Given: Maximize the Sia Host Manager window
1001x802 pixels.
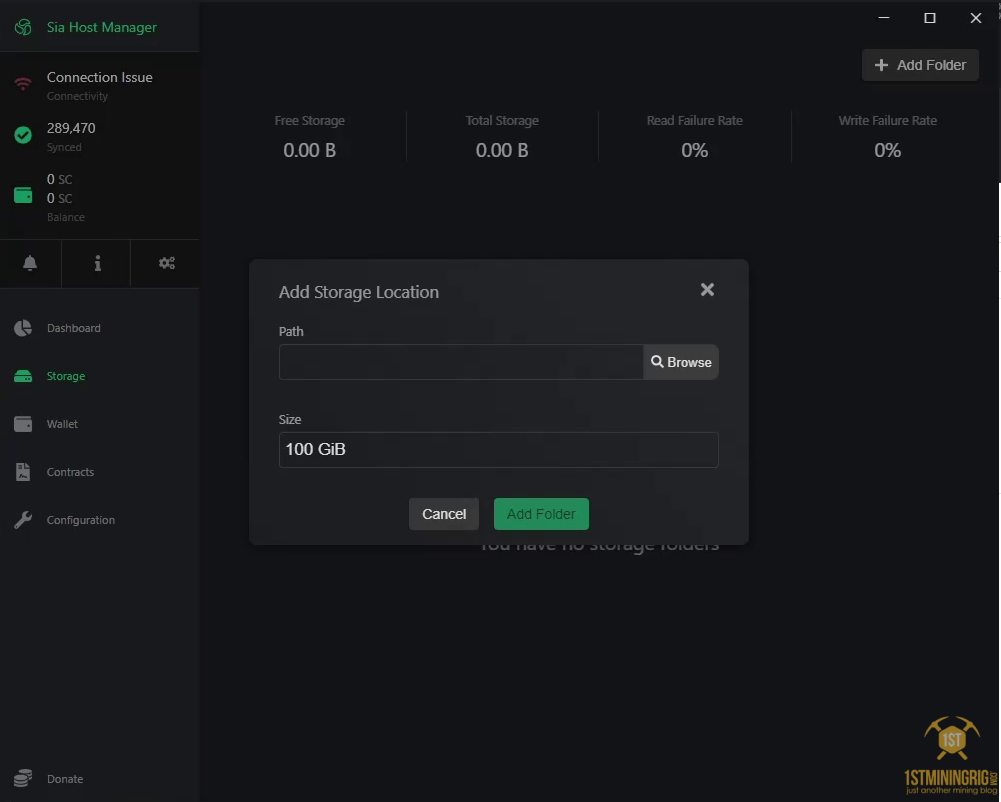Looking at the screenshot, I should click(930, 18).
